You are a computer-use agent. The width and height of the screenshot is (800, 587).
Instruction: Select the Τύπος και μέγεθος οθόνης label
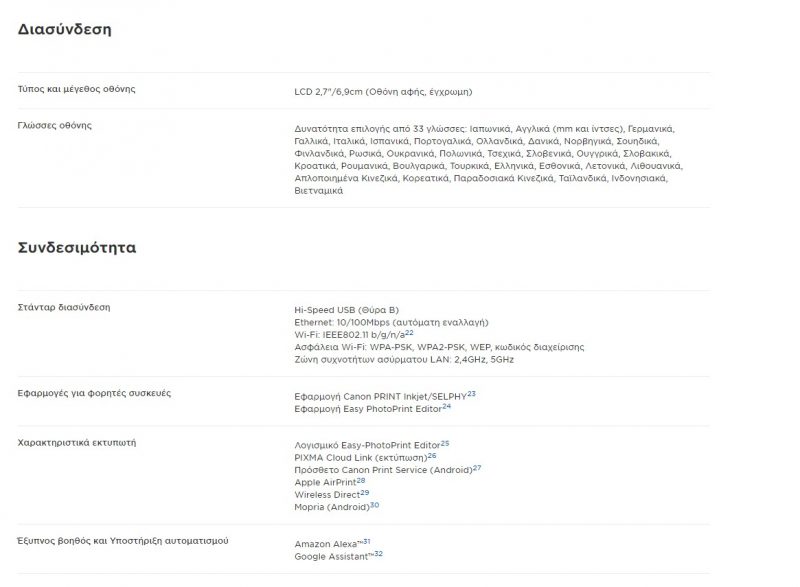(77, 89)
